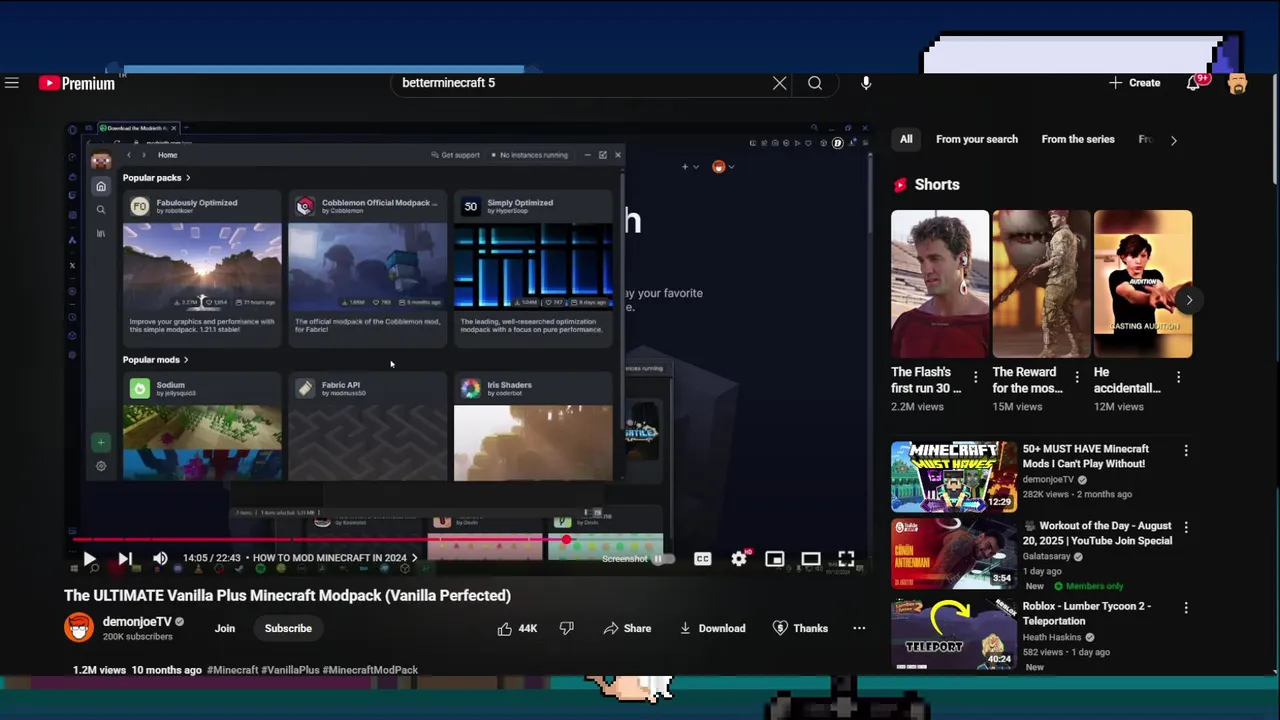Open the demonjoeTV channel name link
The height and width of the screenshot is (720, 1280).
click(137, 621)
